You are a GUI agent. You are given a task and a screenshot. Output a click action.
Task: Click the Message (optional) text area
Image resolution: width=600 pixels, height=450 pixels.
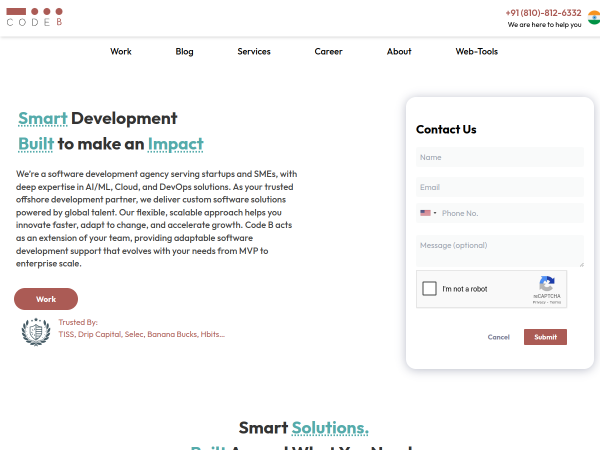click(499, 251)
